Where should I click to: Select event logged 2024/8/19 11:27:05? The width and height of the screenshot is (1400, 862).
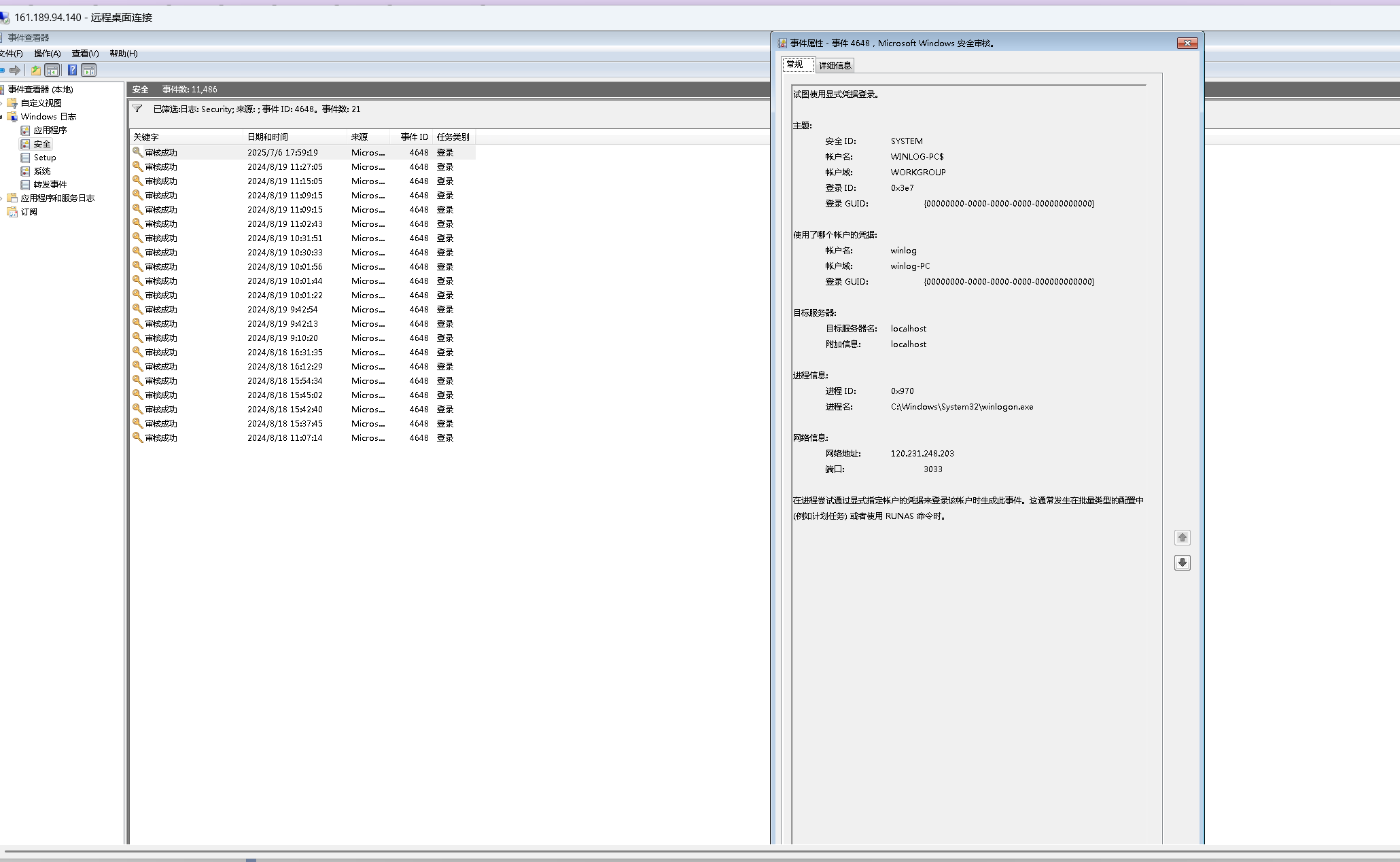(x=285, y=166)
